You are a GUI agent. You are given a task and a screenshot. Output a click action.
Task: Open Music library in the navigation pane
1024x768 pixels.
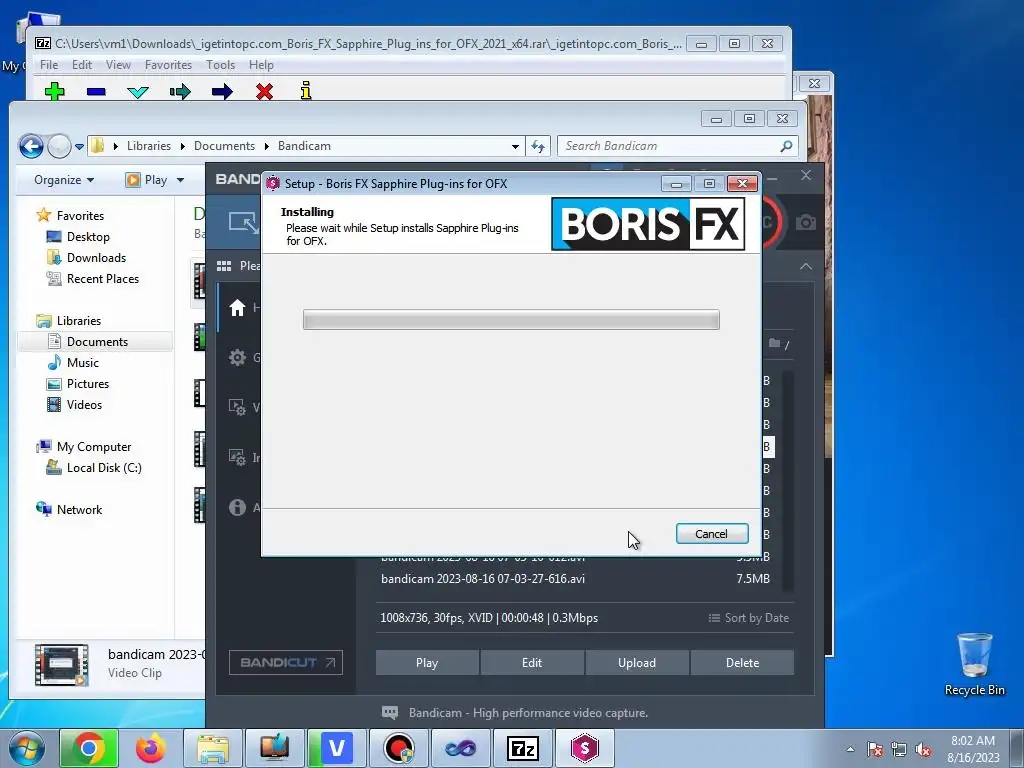[x=82, y=362]
